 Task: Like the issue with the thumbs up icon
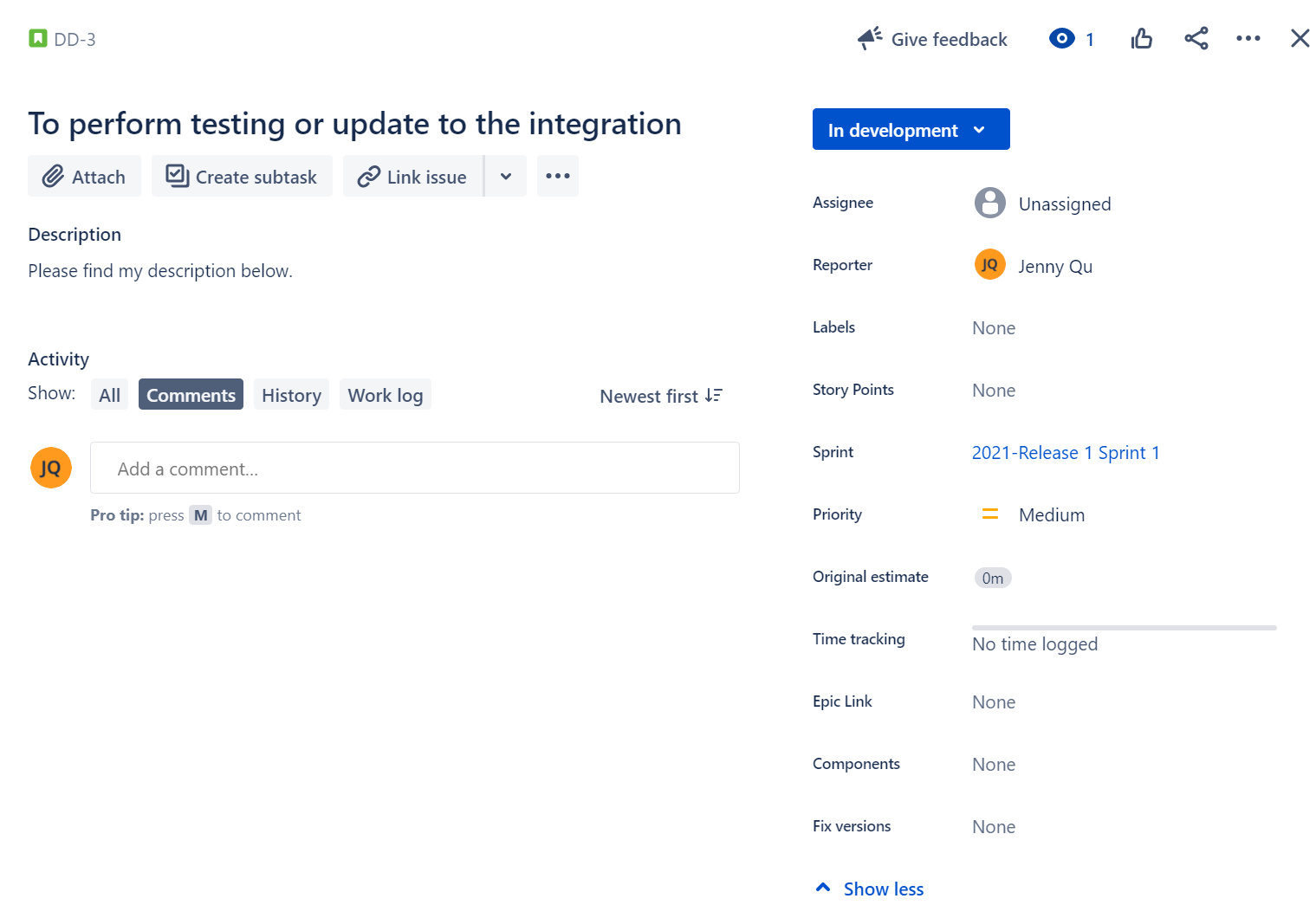pos(1141,38)
